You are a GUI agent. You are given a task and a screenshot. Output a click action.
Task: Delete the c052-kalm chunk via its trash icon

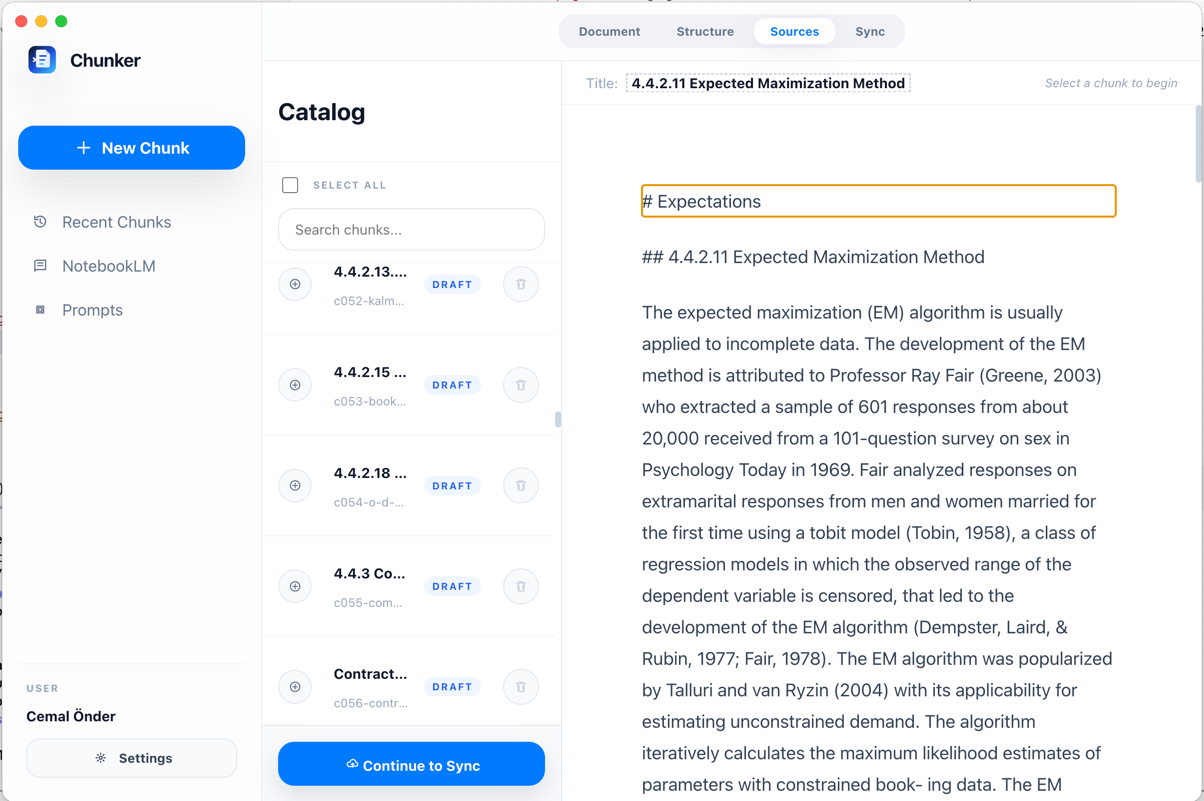click(x=521, y=285)
